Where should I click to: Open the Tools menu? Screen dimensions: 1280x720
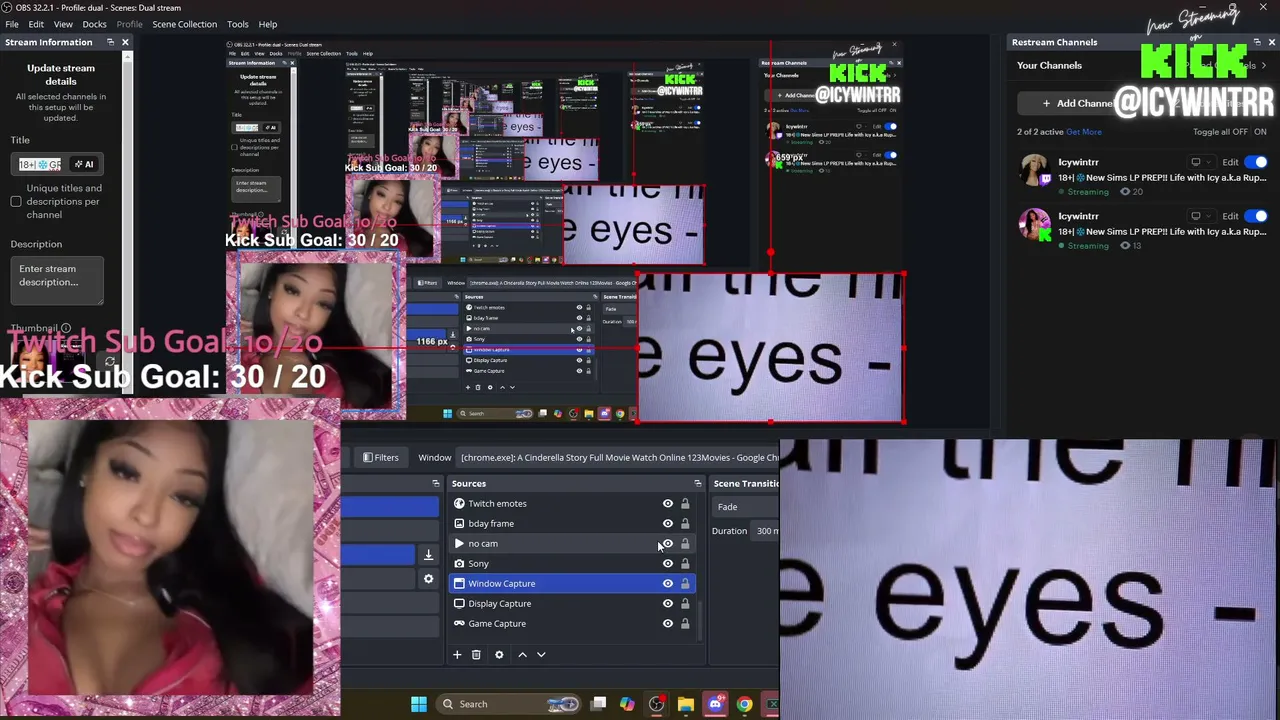pos(238,24)
